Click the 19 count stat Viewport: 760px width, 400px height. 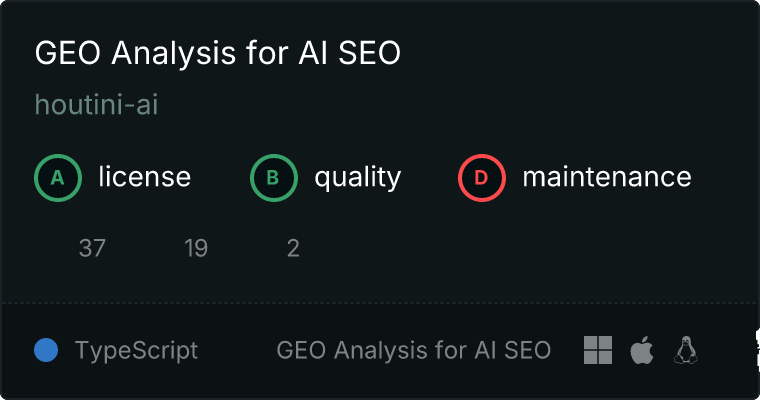(196, 248)
